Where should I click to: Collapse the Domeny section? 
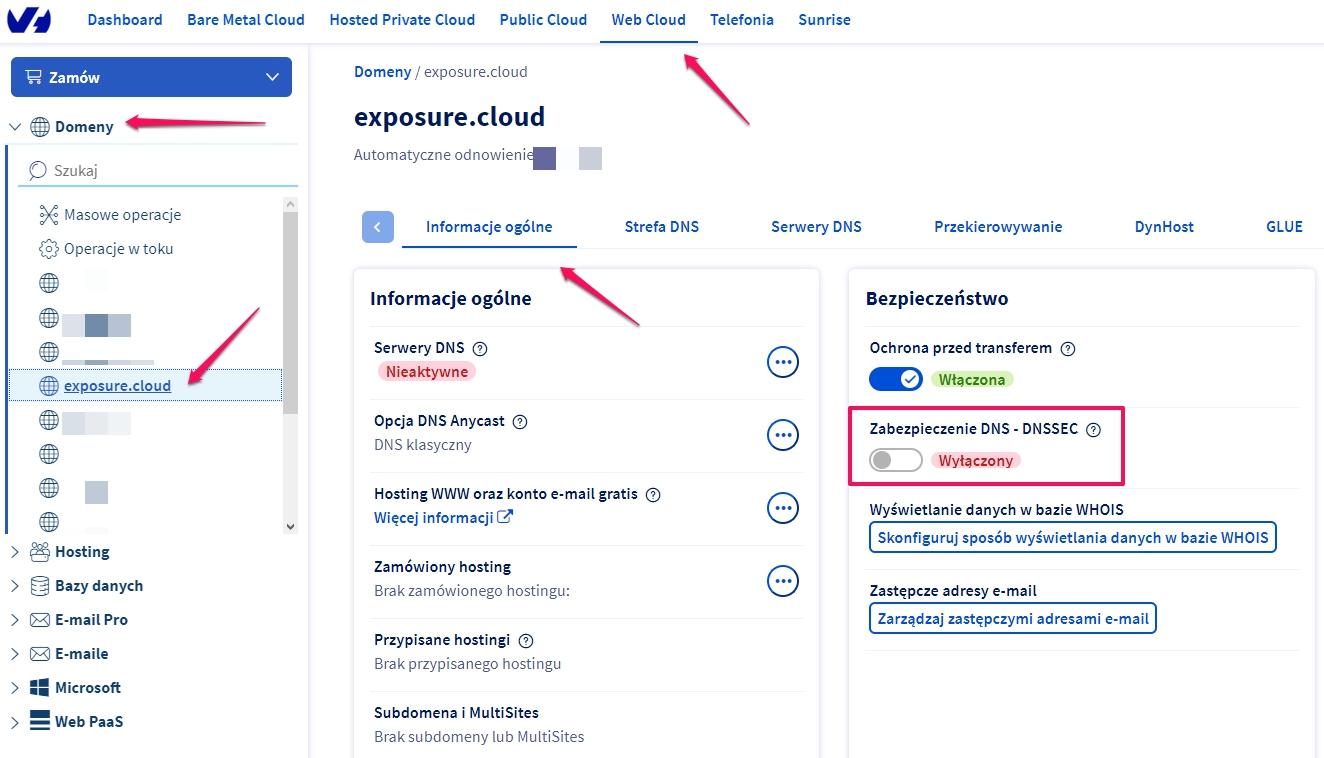(x=15, y=127)
